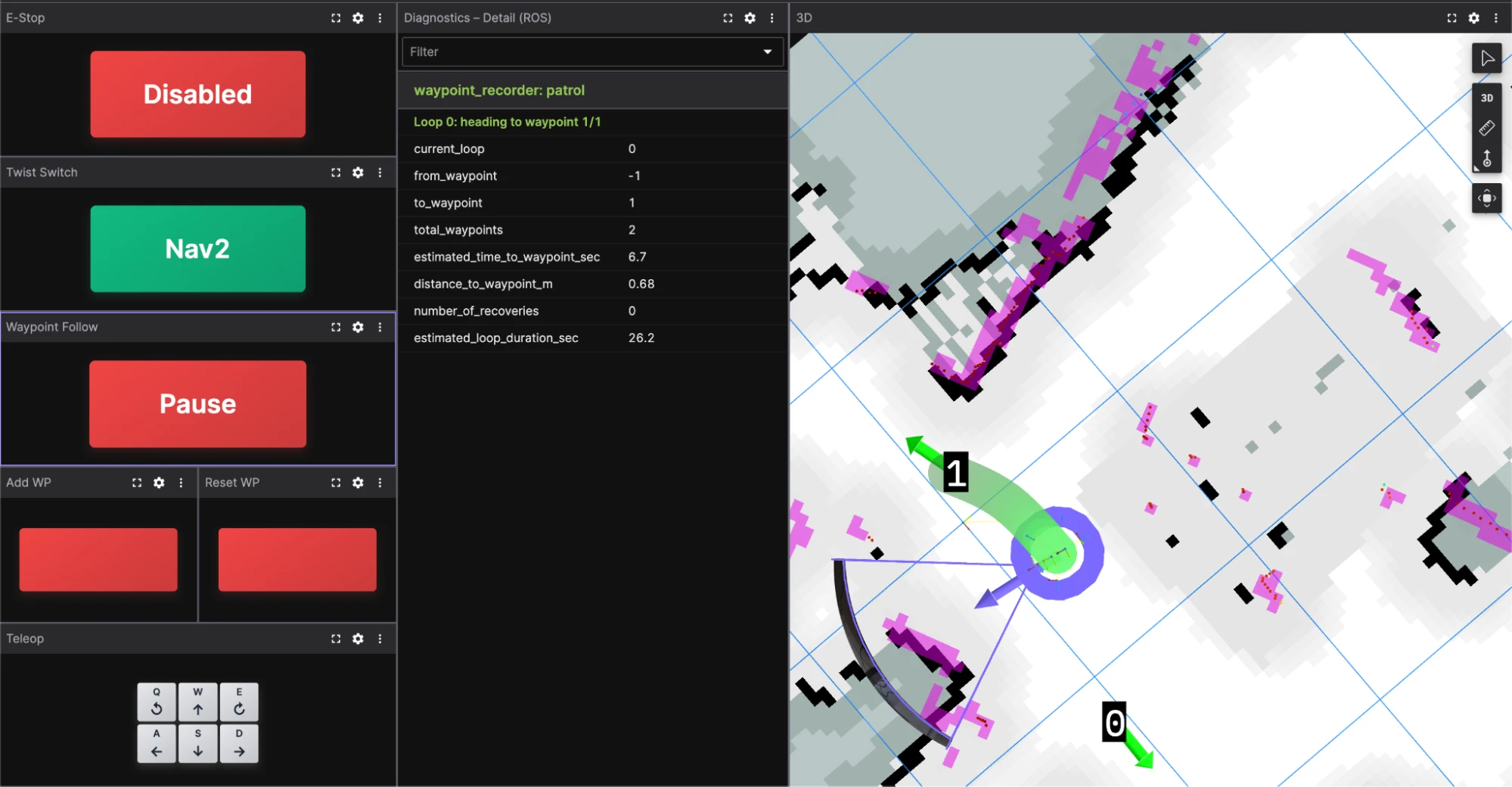Select the from_waypoint row
Image resolution: width=1512 pixels, height=787 pixels.
click(x=593, y=176)
